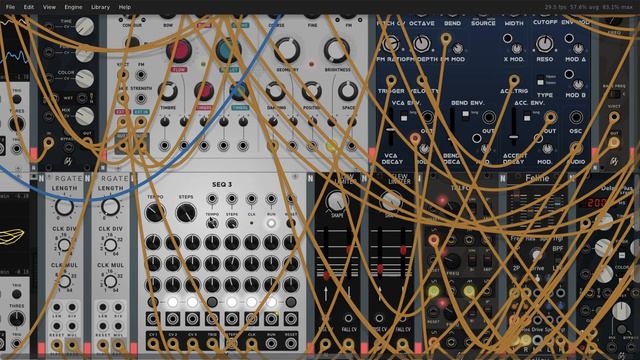Click the FM RATIO knob
Viewport: 640px width, 360px height.
(391, 44)
